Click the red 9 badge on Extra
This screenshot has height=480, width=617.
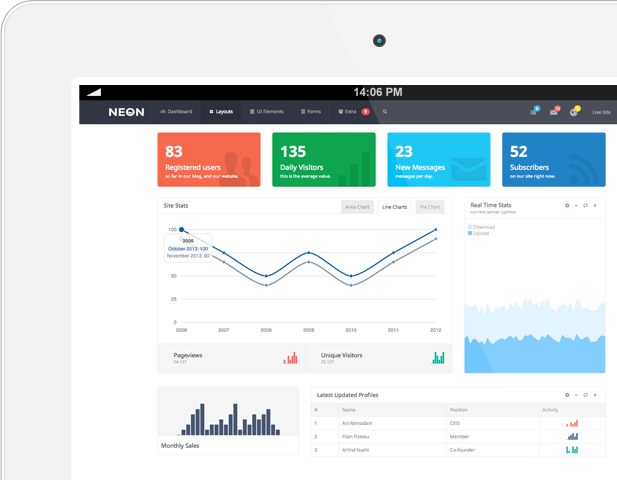point(366,112)
